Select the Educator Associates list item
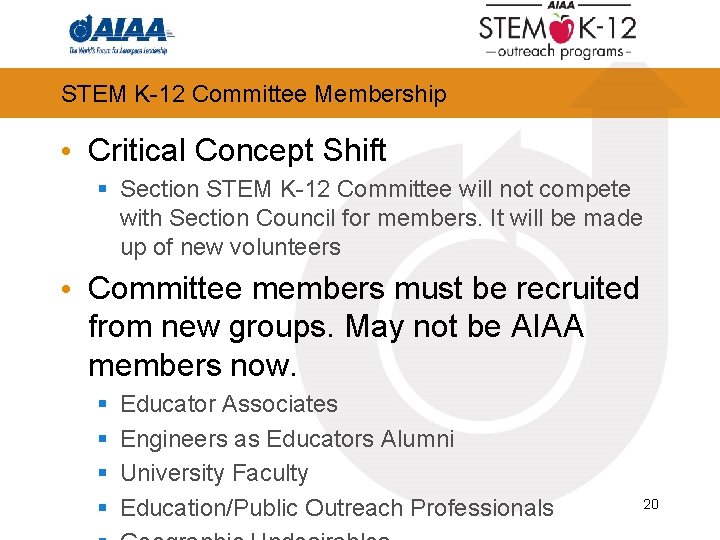720x540 pixels. [x=229, y=404]
